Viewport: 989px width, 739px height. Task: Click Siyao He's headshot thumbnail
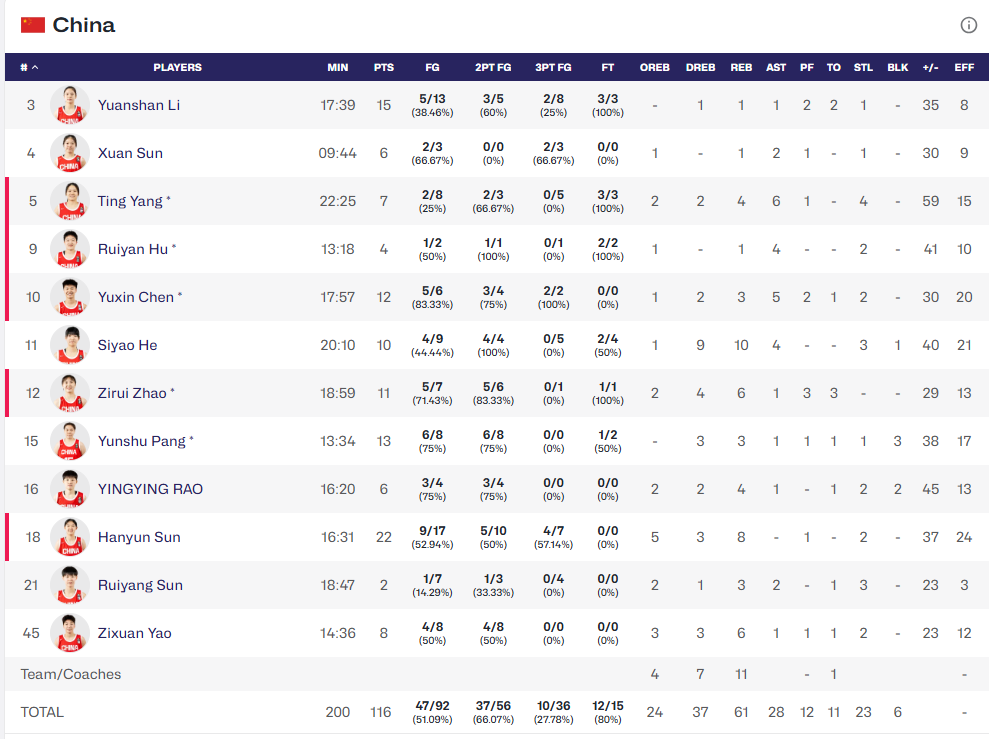point(69,345)
